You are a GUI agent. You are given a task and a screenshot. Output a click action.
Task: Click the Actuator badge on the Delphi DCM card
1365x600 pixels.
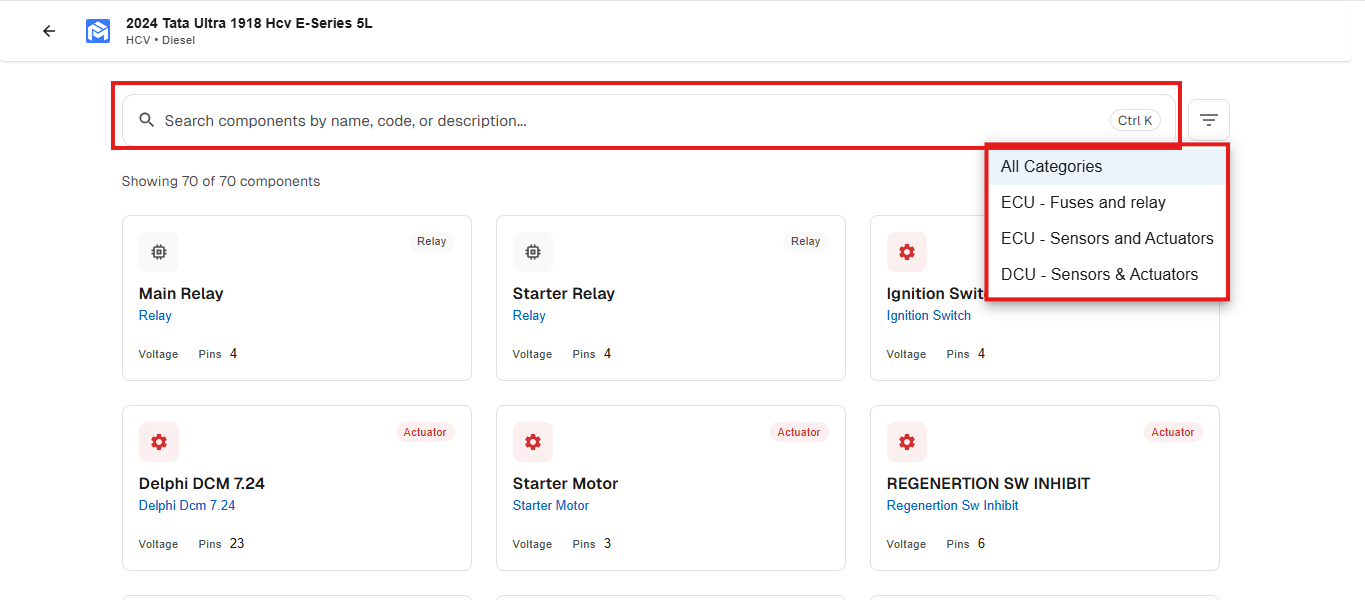(x=424, y=432)
